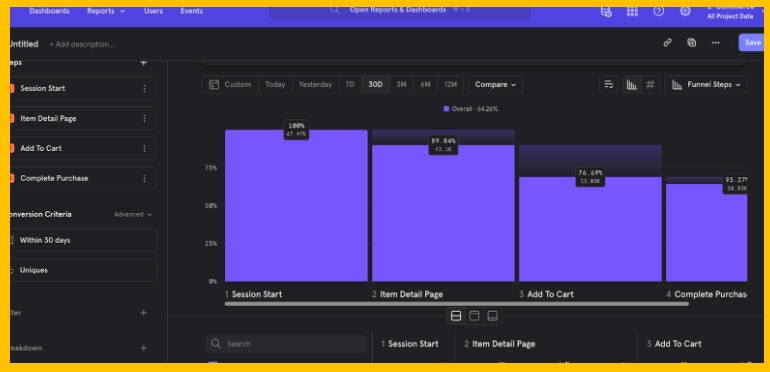The height and width of the screenshot is (372, 770).
Task: Open options for Complete Purchase step
Action: point(144,178)
